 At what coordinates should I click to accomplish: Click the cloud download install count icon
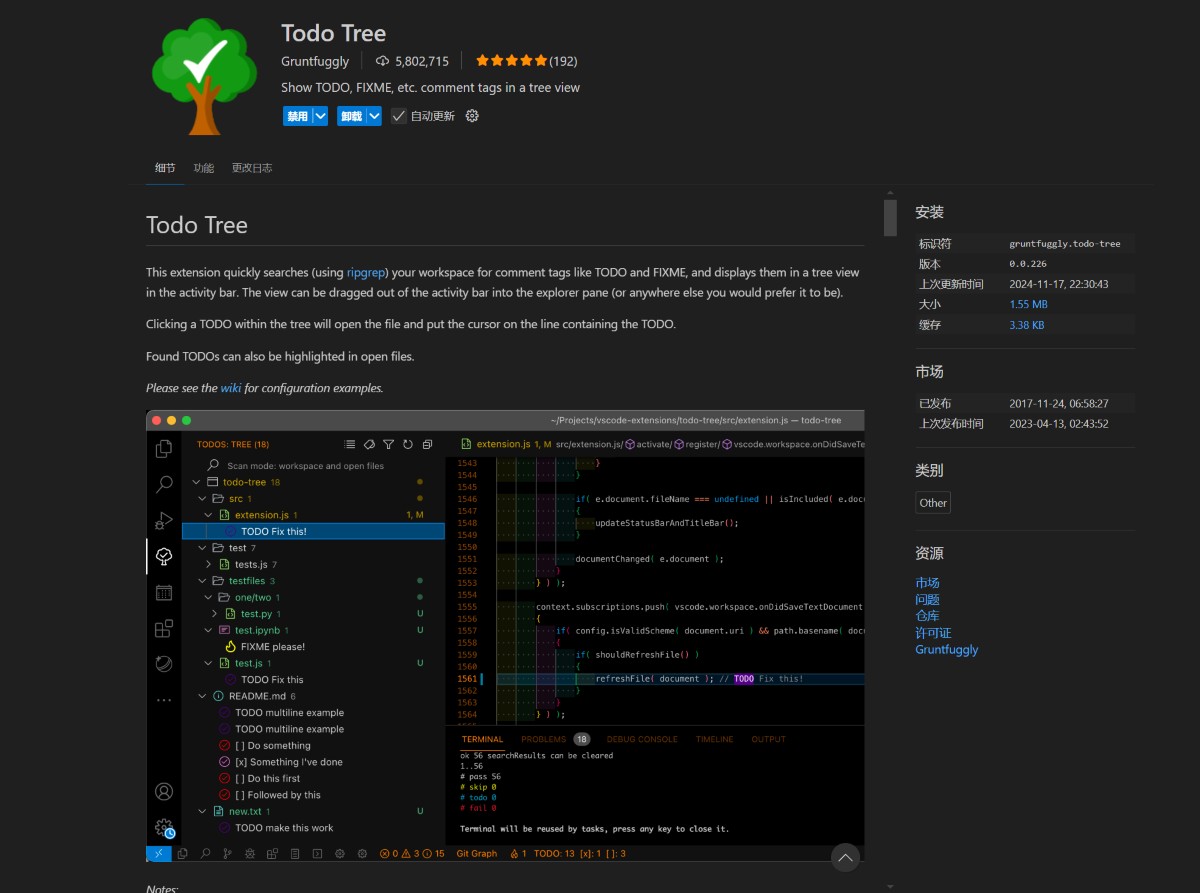[x=382, y=61]
